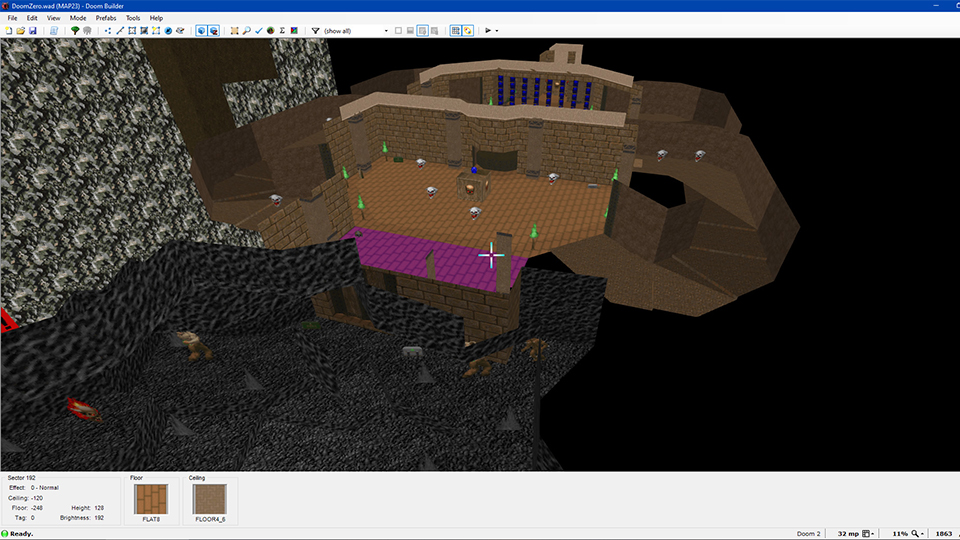Open the zoom level dropdown arrow
The height and width of the screenshot is (540, 960).
(x=922, y=534)
